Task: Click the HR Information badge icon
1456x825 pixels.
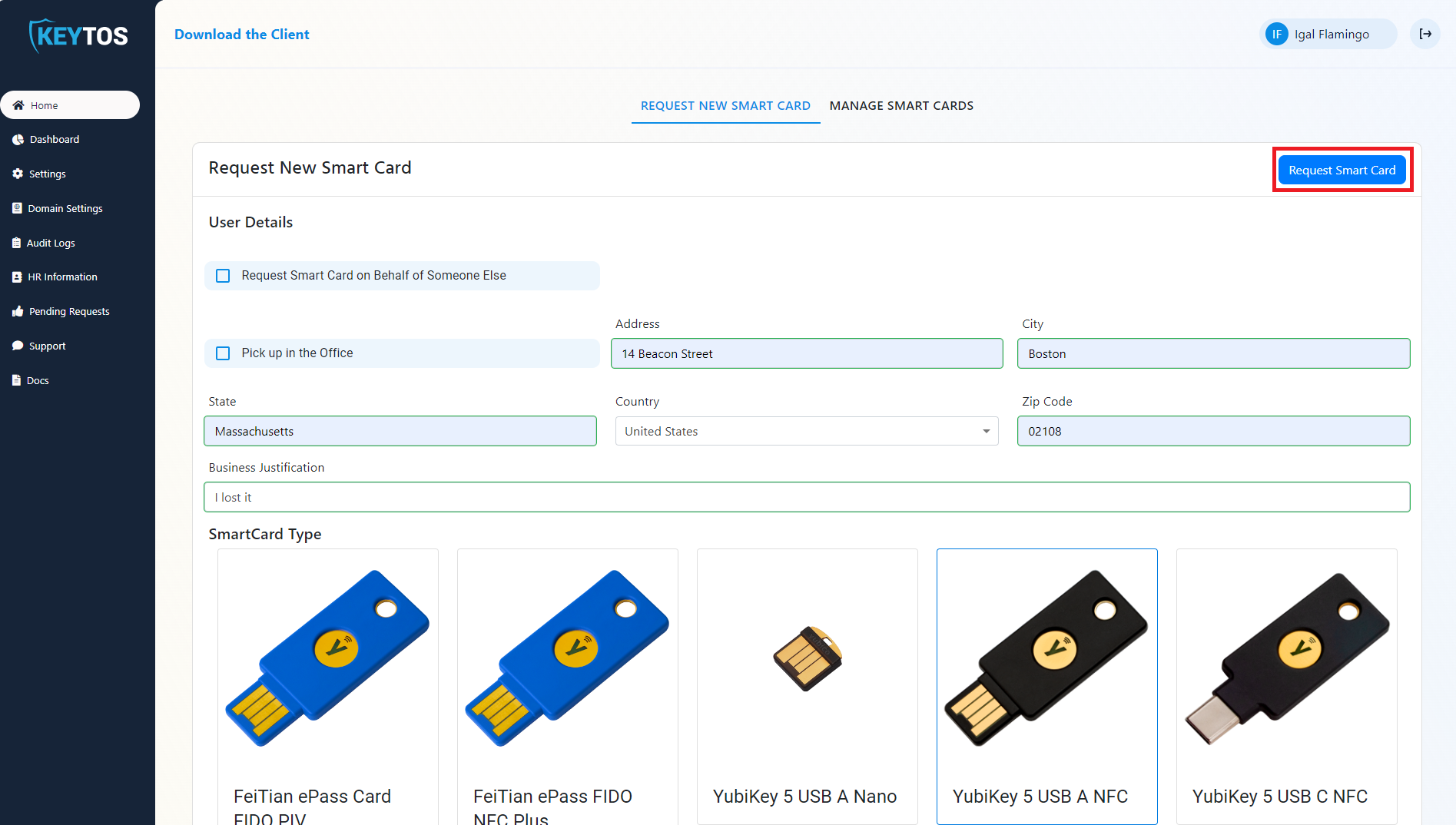Action: point(17,277)
